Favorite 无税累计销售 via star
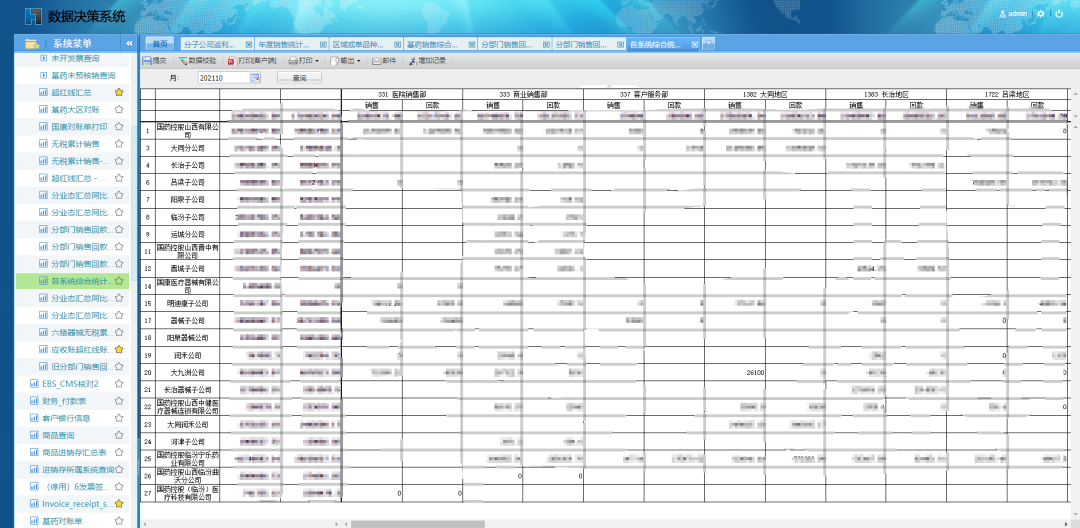The height and width of the screenshot is (528, 1080). point(119,144)
